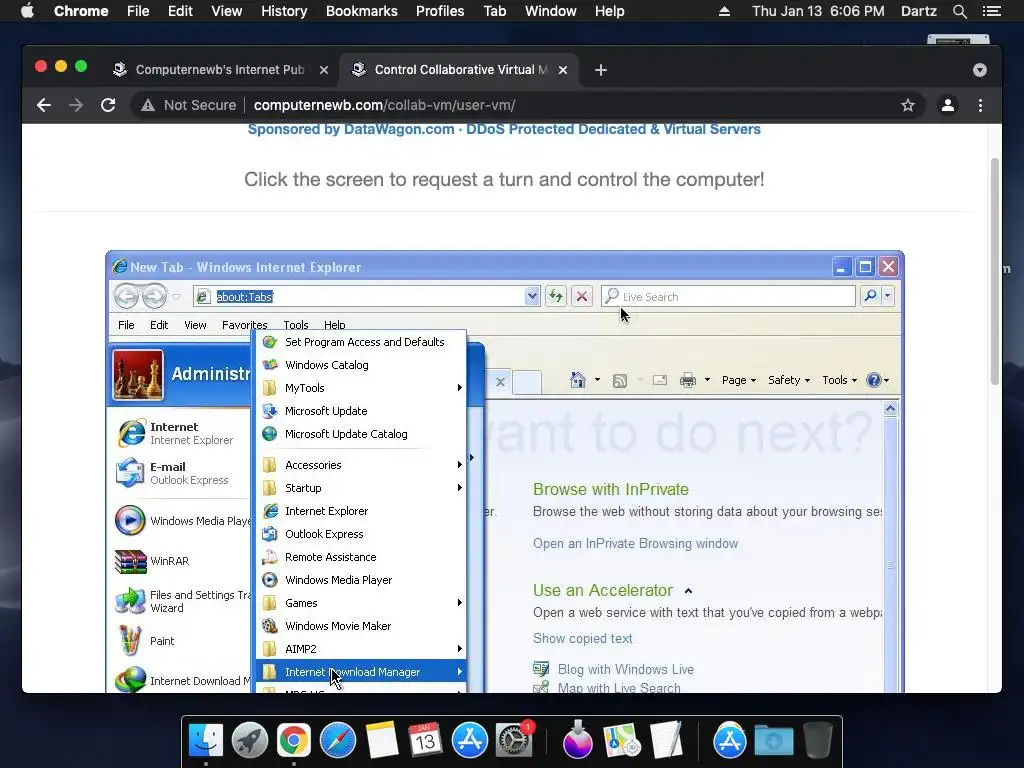The height and width of the screenshot is (768, 1024).
Task: Click Blog with Windows Live link
Action: point(626,669)
